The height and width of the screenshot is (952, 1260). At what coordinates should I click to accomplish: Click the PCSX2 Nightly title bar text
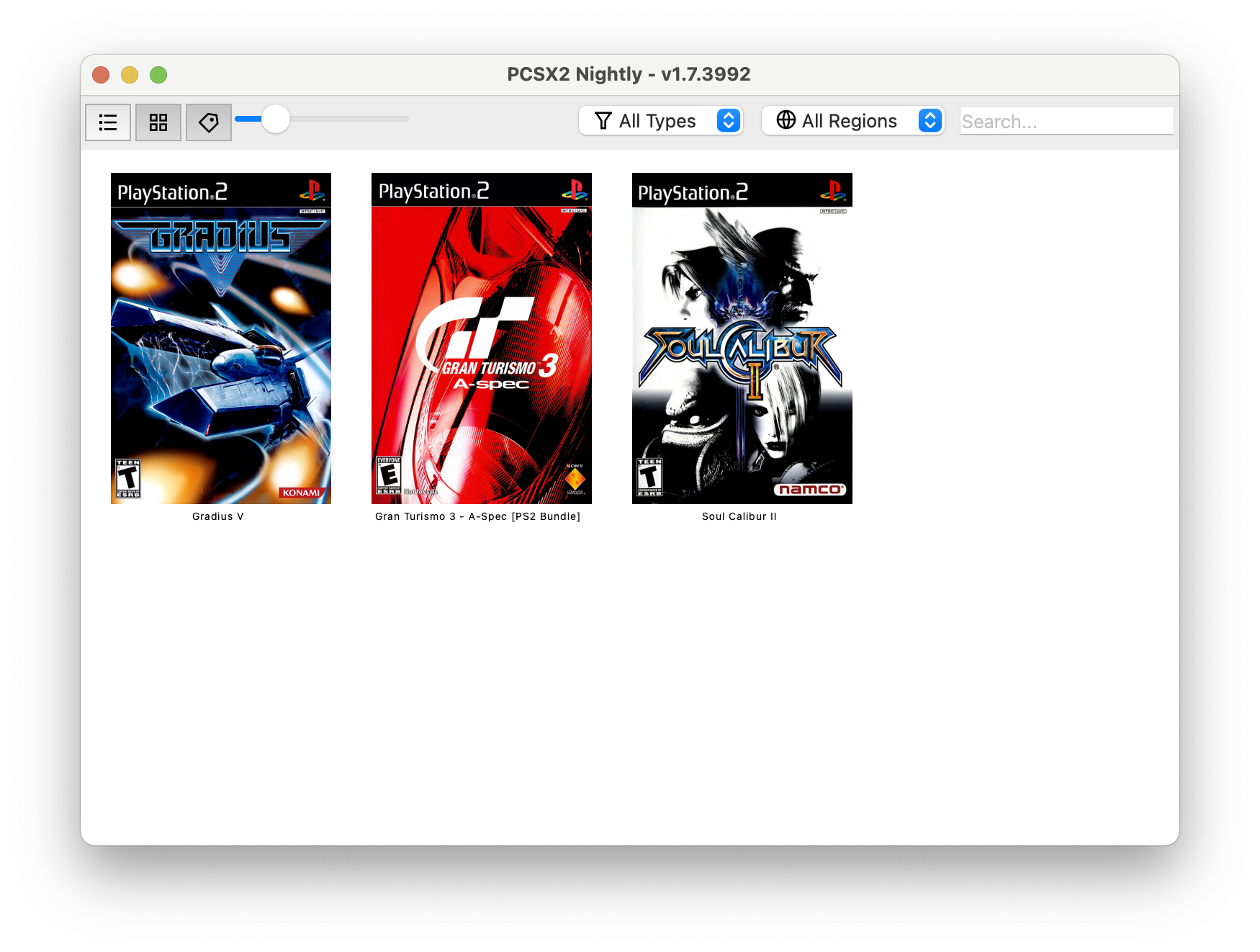(629, 73)
